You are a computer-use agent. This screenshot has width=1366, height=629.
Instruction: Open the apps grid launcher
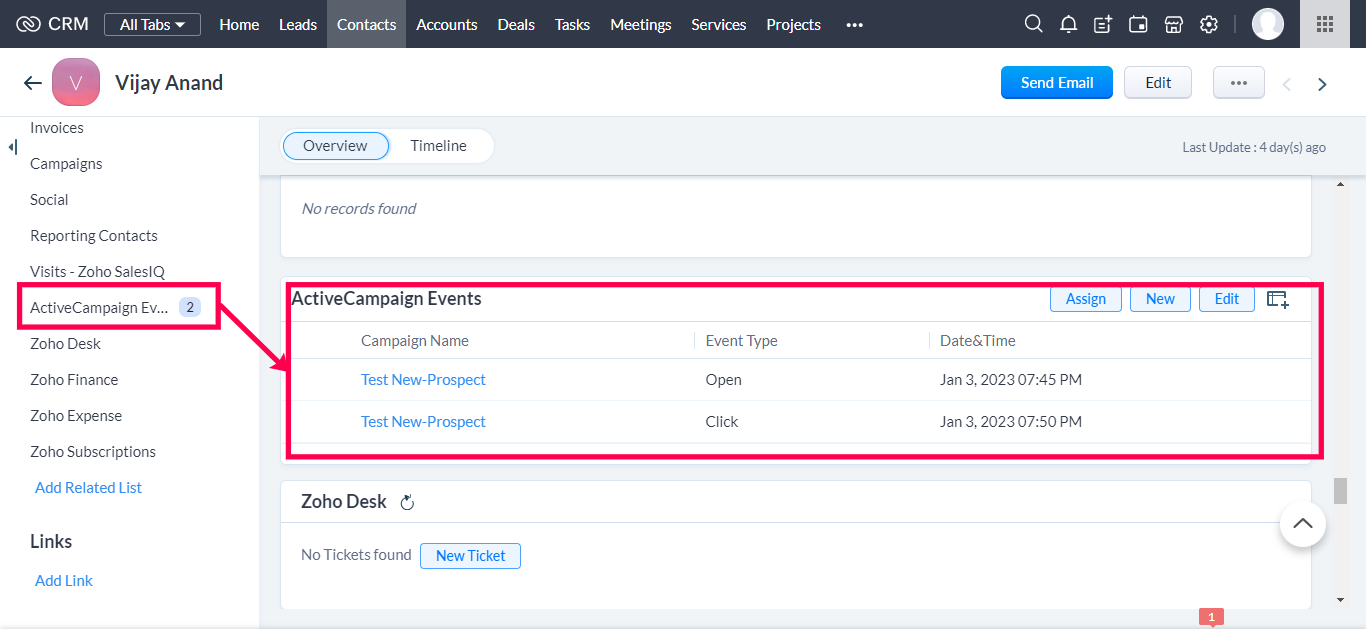click(1325, 24)
